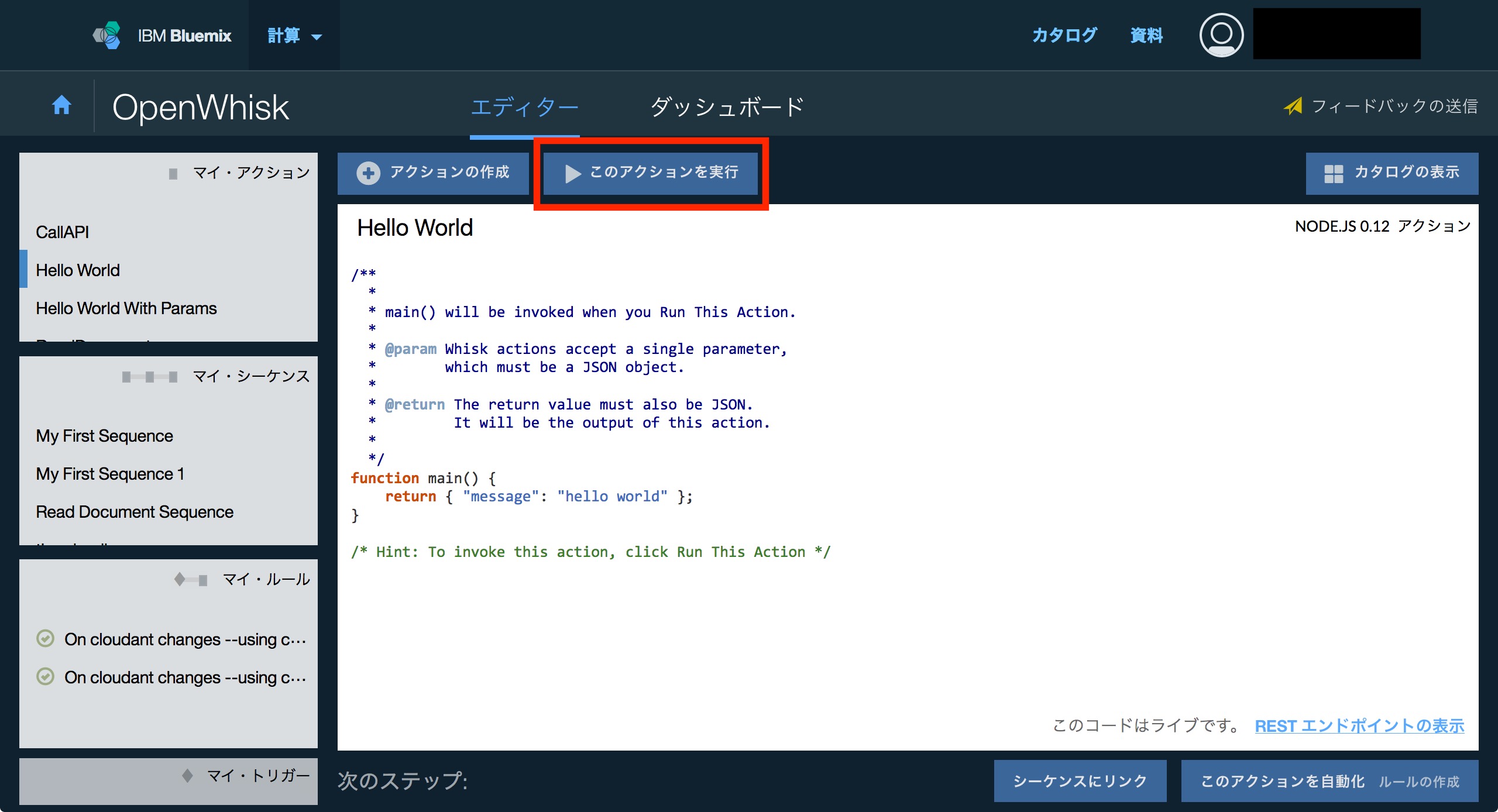Image resolution: width=1498 pixels, height=812 pixels.
Task: Click the square icon next to マイ・アクション
Action: 173,174
